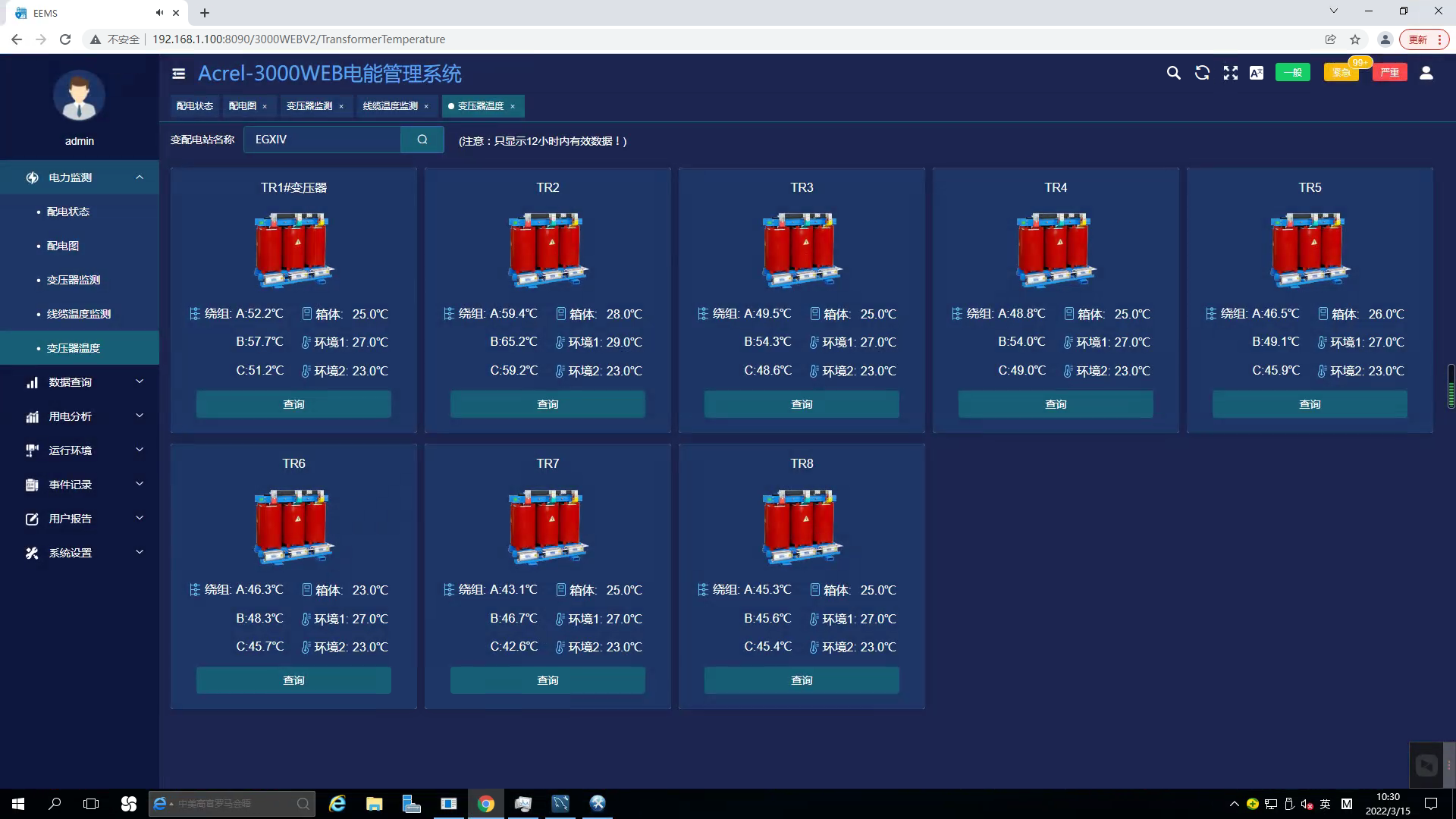Click hamburger menu icon to collapse sidebar
1456x819 pixels.
(179, 74)
